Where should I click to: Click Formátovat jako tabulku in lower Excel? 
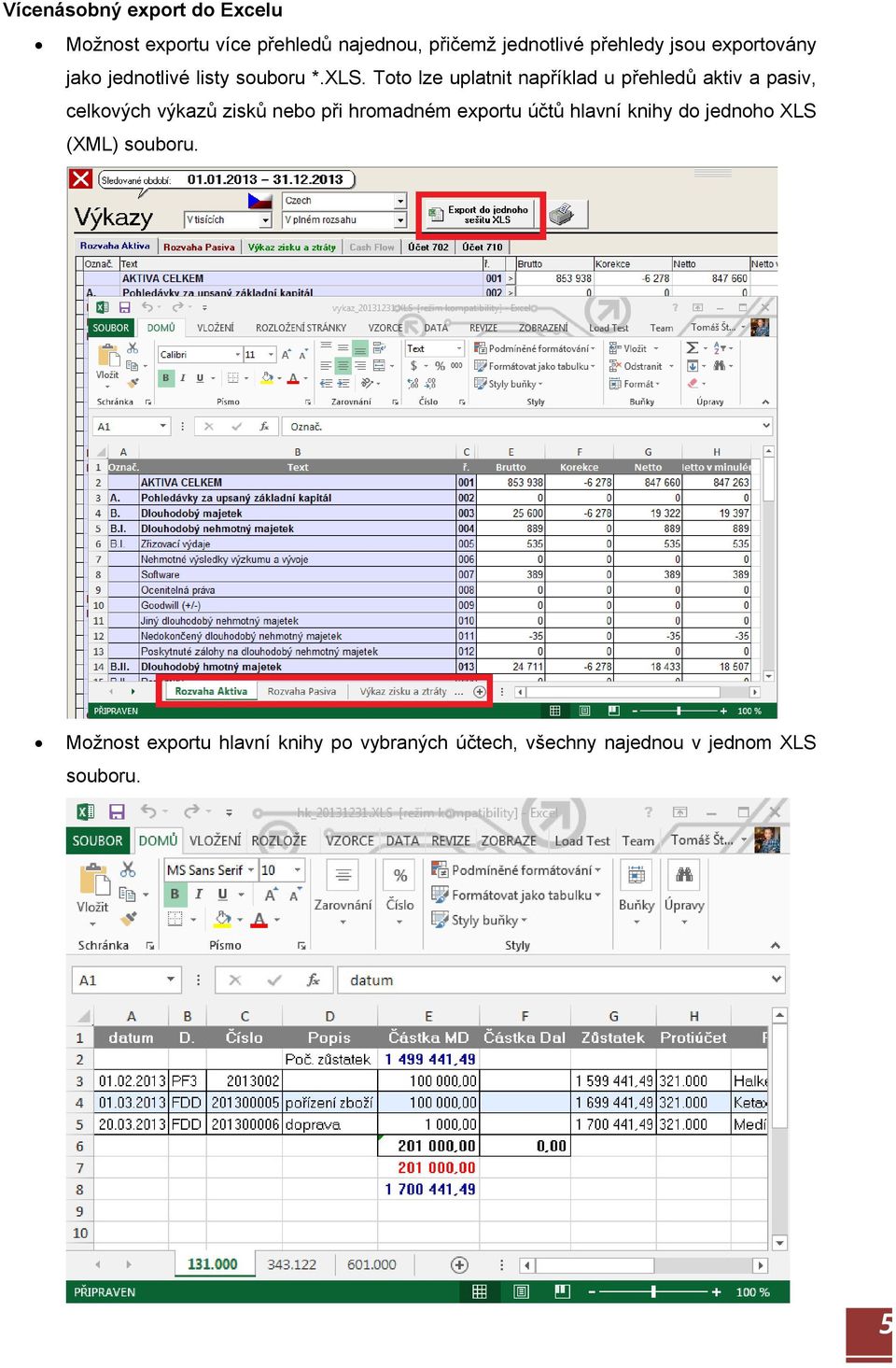pos(516,895)
